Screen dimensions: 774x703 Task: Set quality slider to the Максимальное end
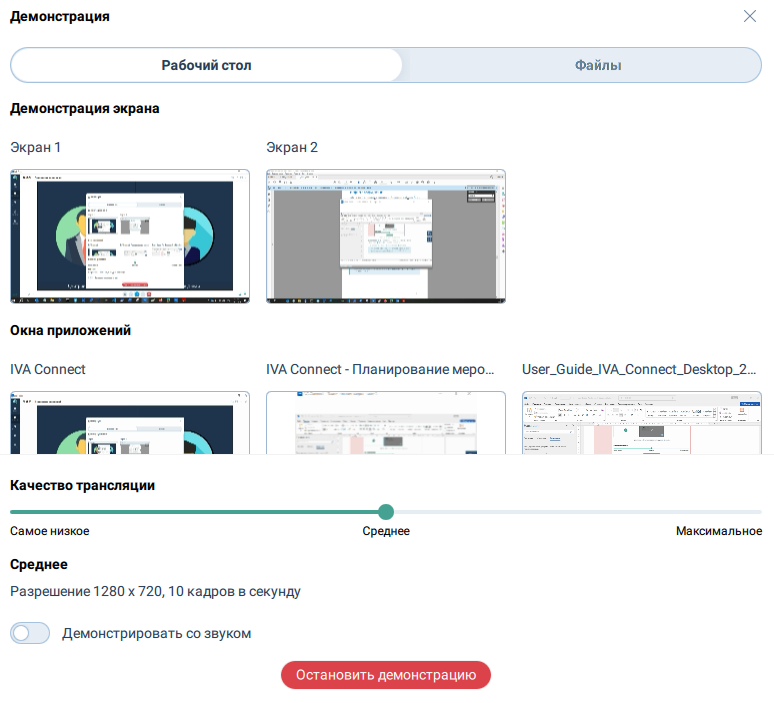click(758, 511)
